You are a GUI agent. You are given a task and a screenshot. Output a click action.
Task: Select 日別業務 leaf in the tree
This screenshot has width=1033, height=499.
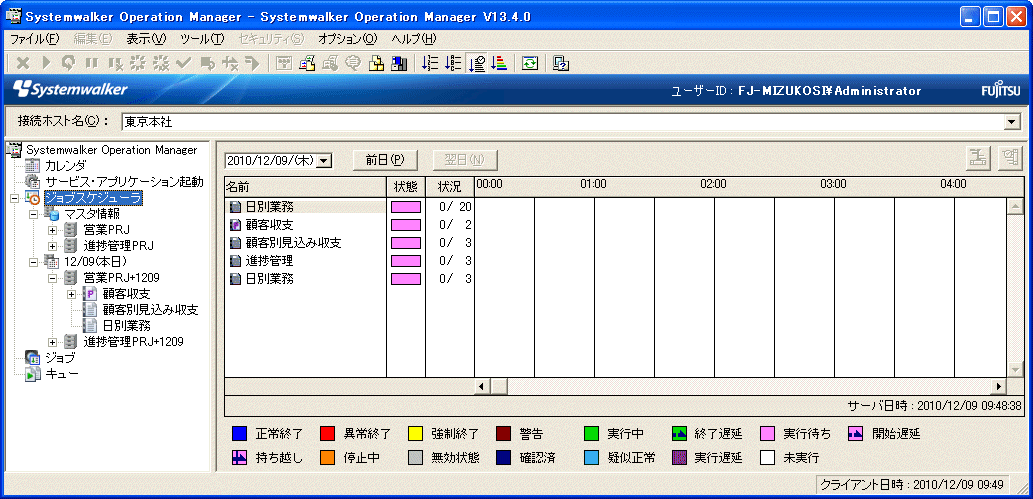click(x=127, y=326)
